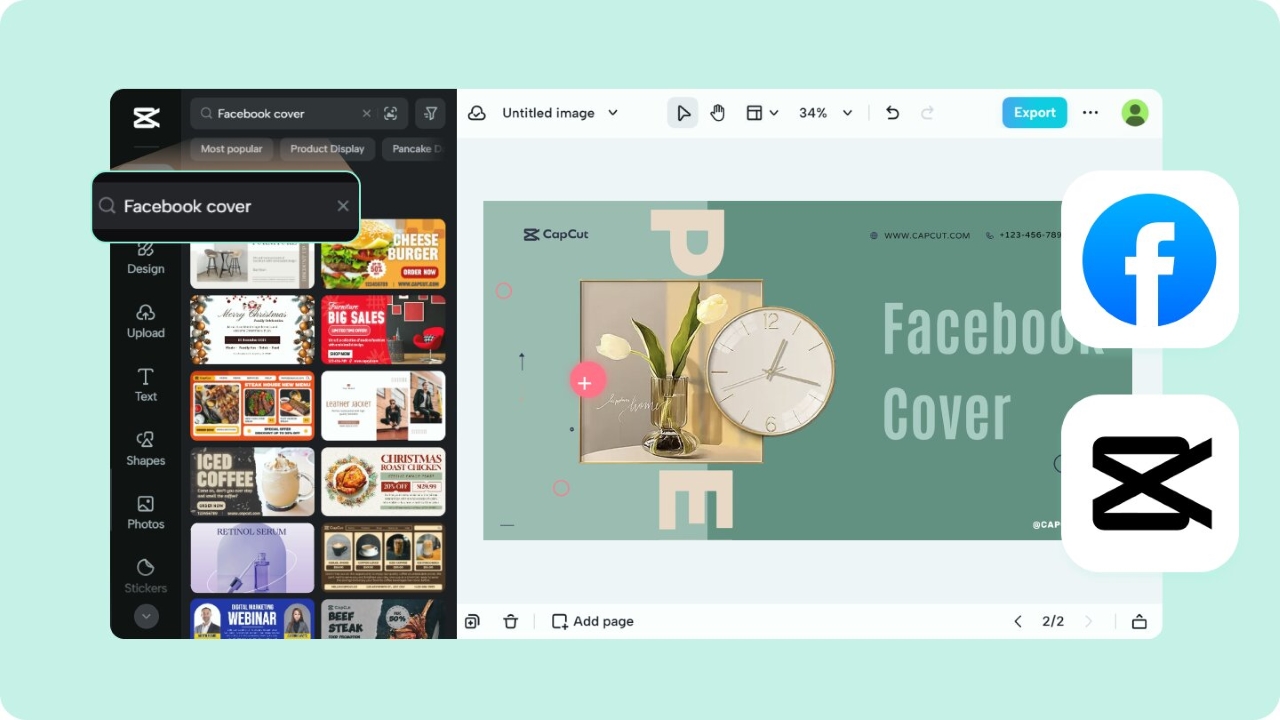1280x720 pixels.
Task: Export the current design
Action: click(x=1034, y=113)
